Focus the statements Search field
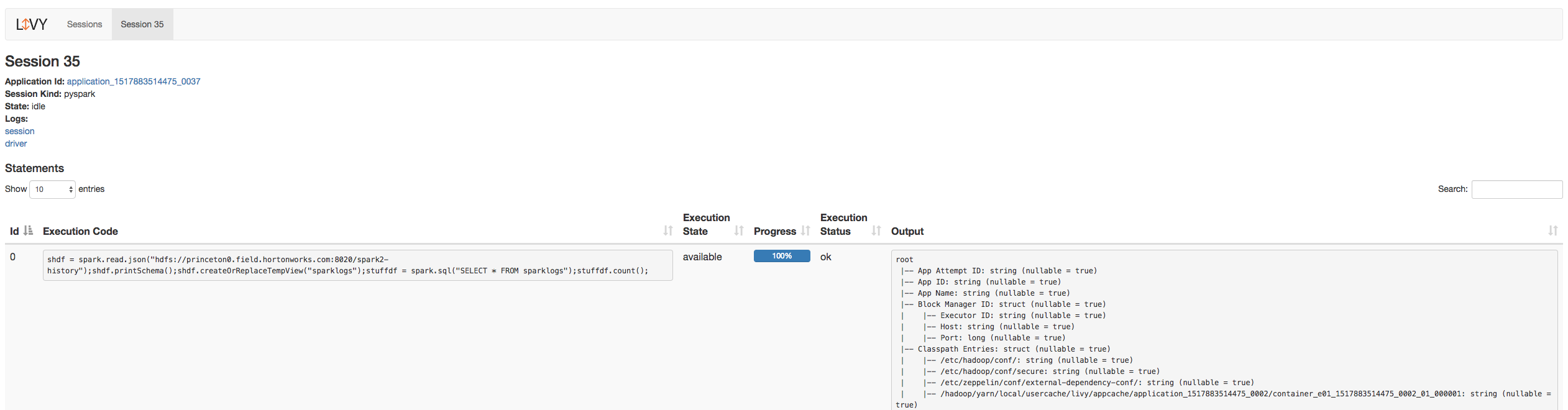 tap(1516, 189)
